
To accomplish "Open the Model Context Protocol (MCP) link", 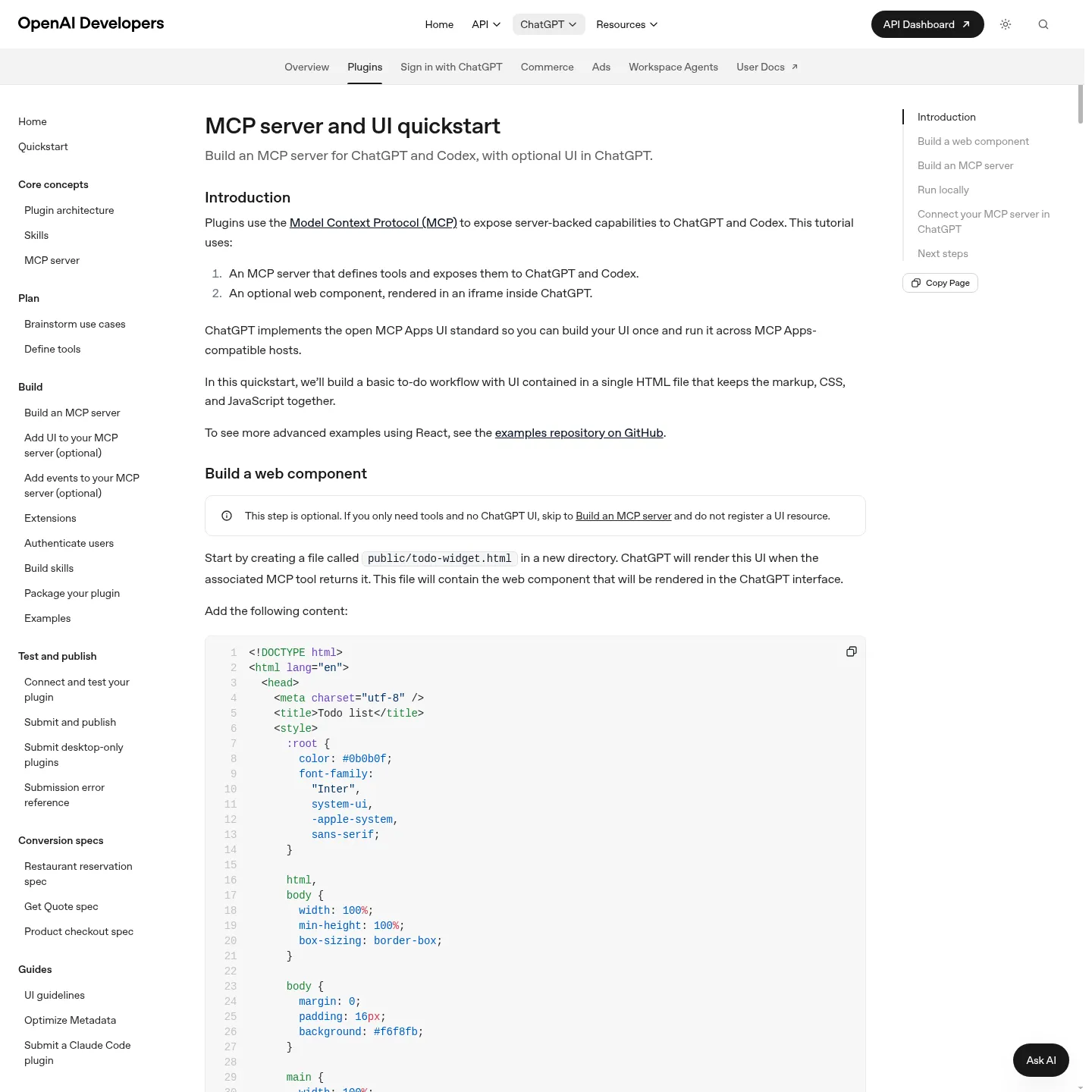I will (373, 223).
